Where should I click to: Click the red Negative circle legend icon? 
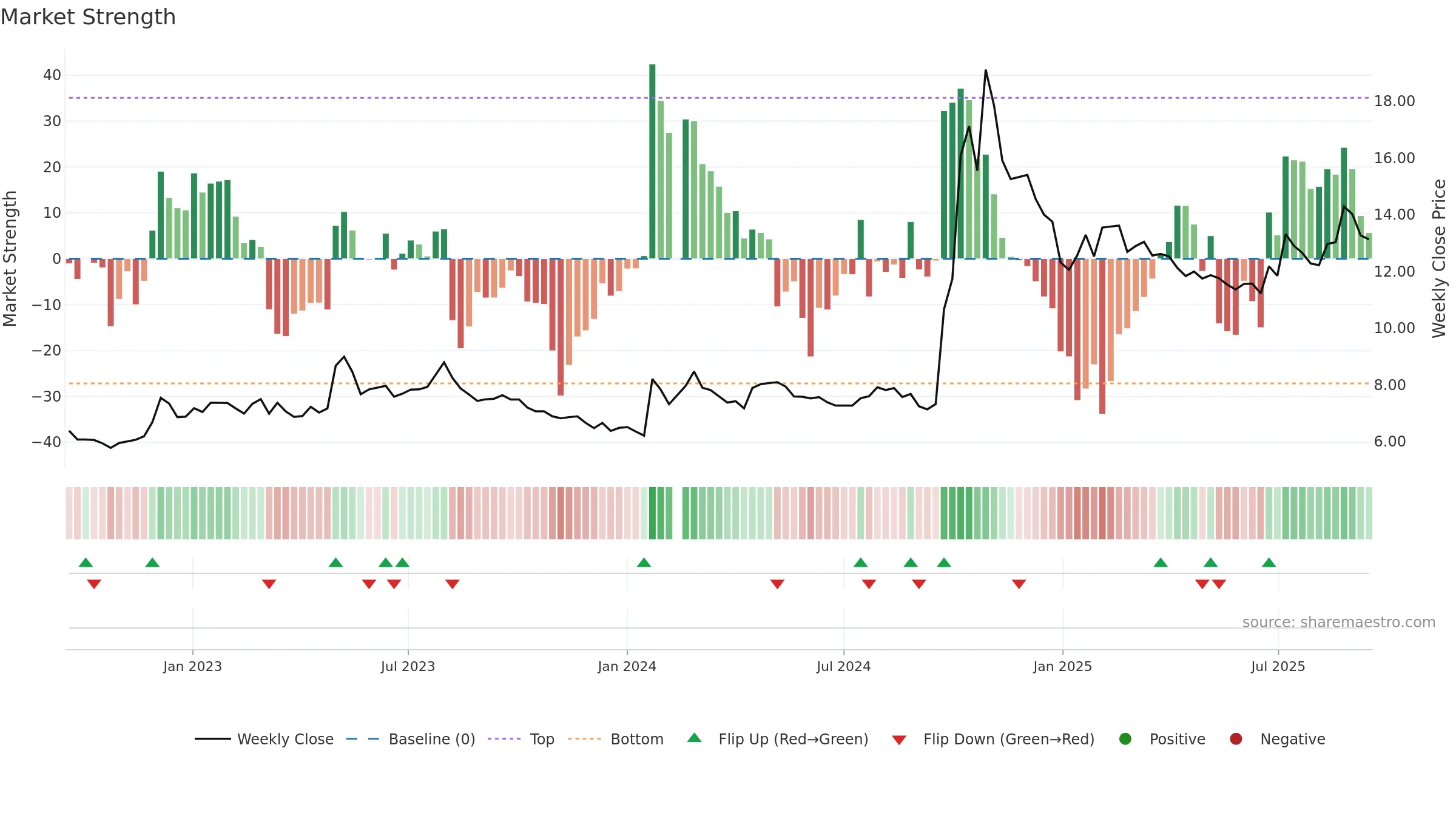tap(1236, 739)
